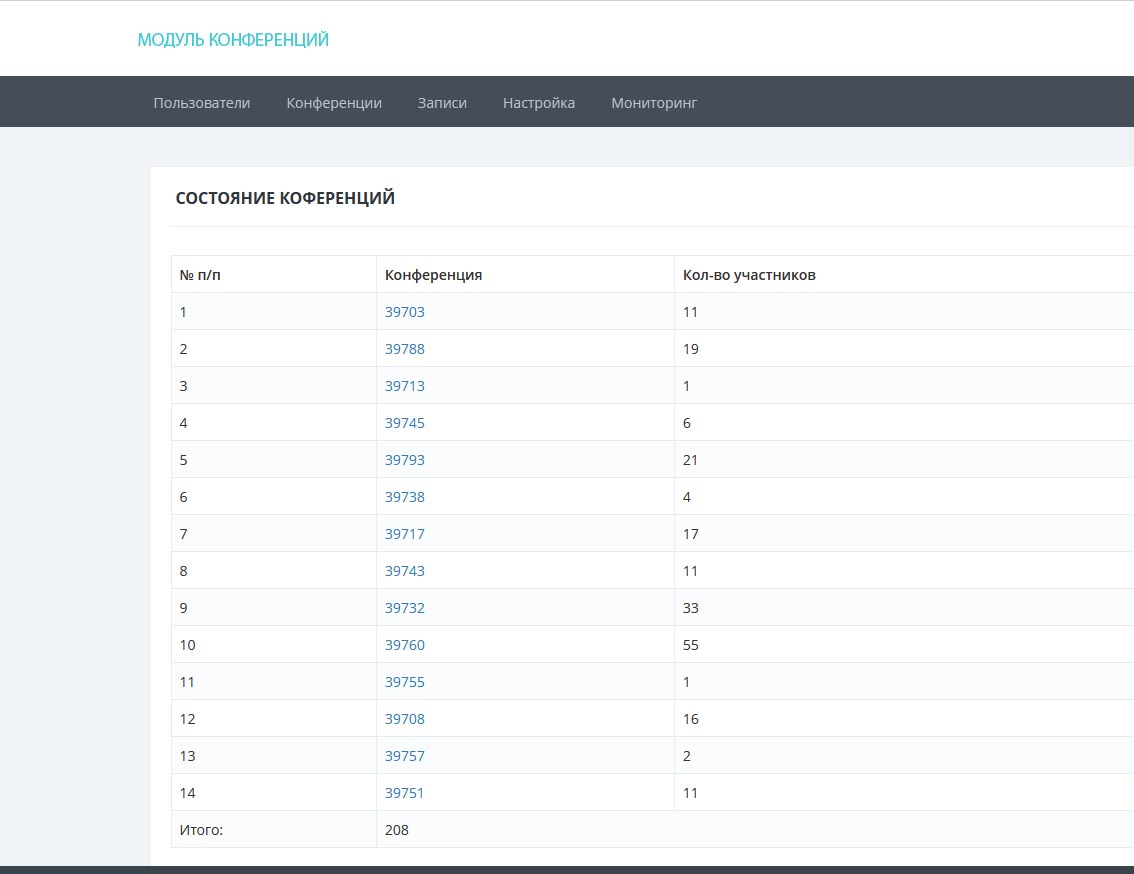Click the № п/п column header

(200, 275)
